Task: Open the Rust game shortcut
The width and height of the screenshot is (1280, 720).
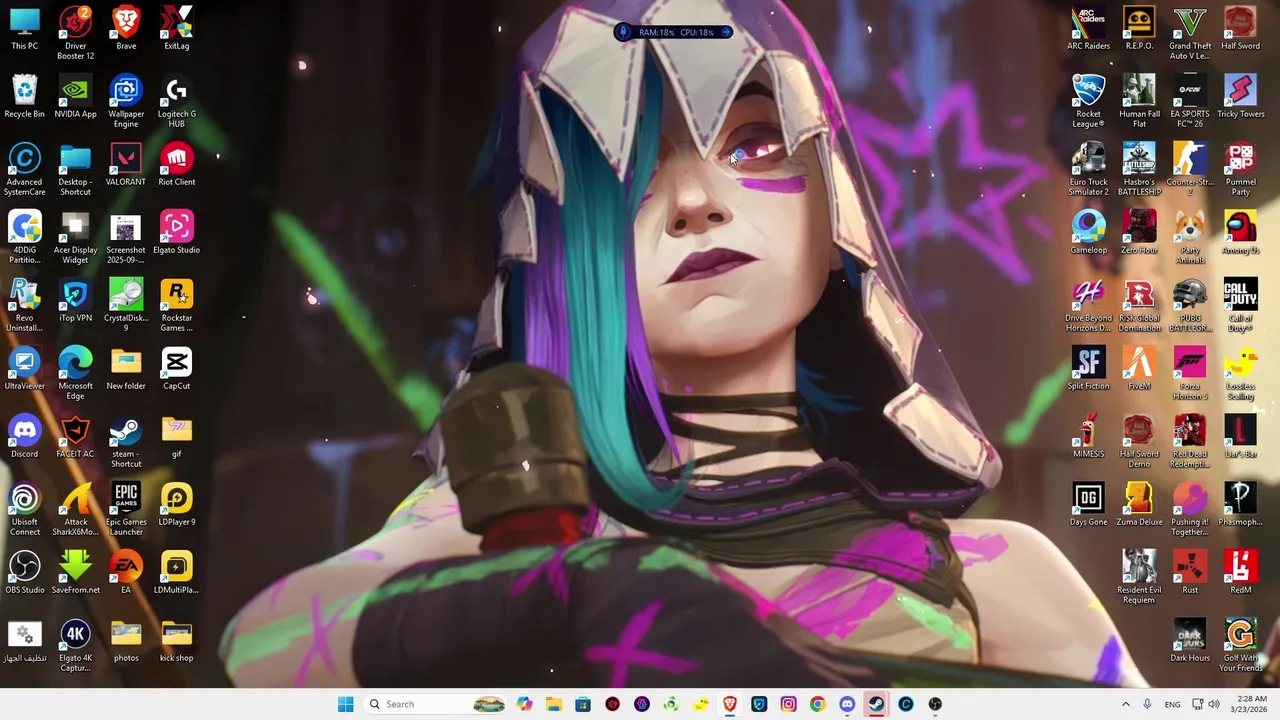Action: [1190, 572]
